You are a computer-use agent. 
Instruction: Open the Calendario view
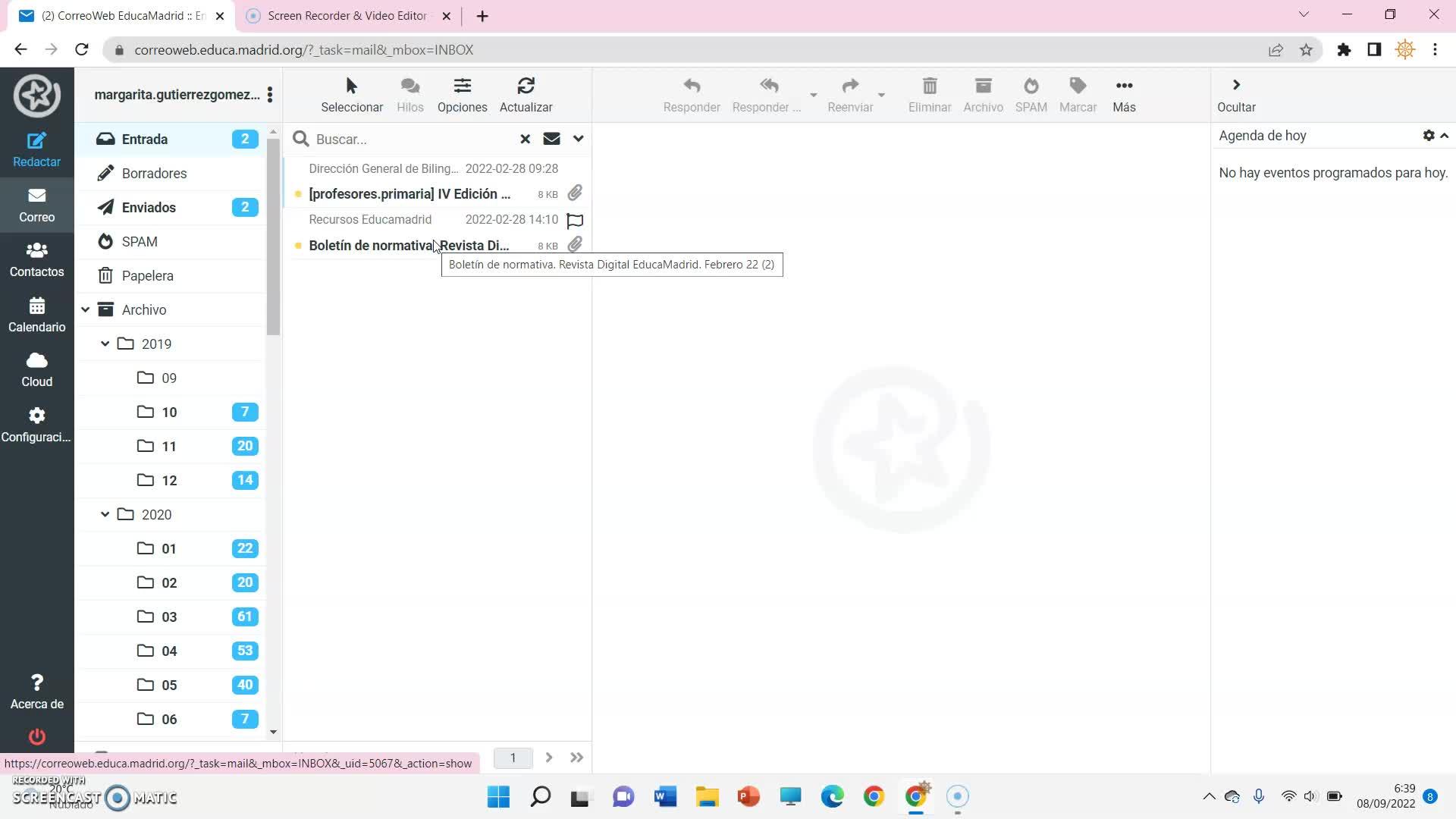36,315
